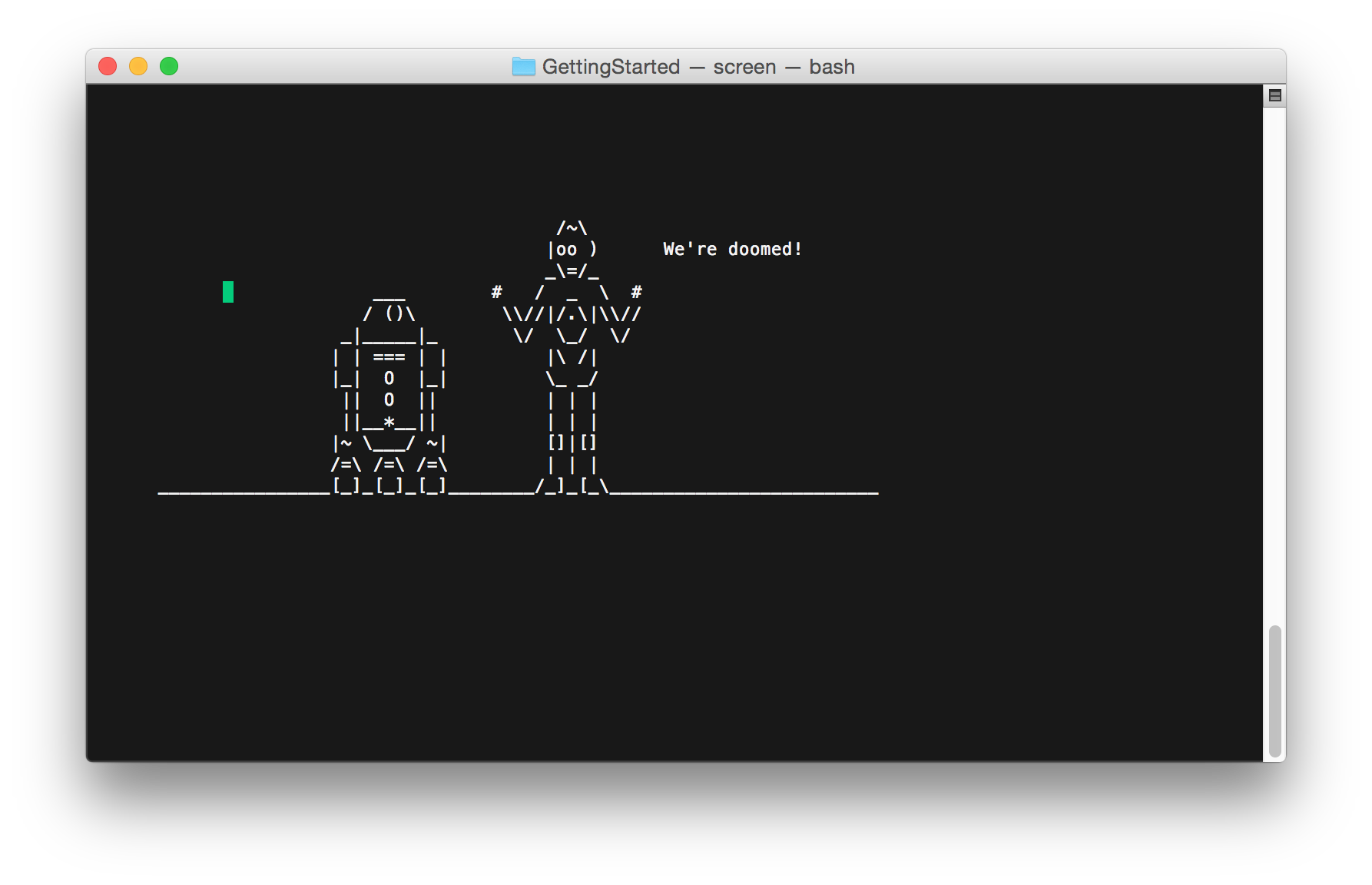Minimize the terminal with the yellow button
The height and width of the screenshot is (885, 1372).
tap(138, 67)
